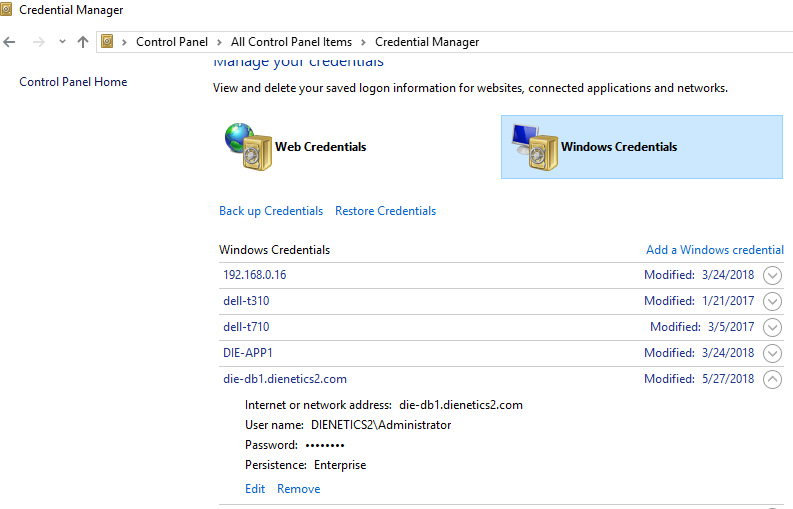The width and height of the screenshot is (793, 509).
Task: Open chevron after All Control Panel Items
Action: coord(364,43)
